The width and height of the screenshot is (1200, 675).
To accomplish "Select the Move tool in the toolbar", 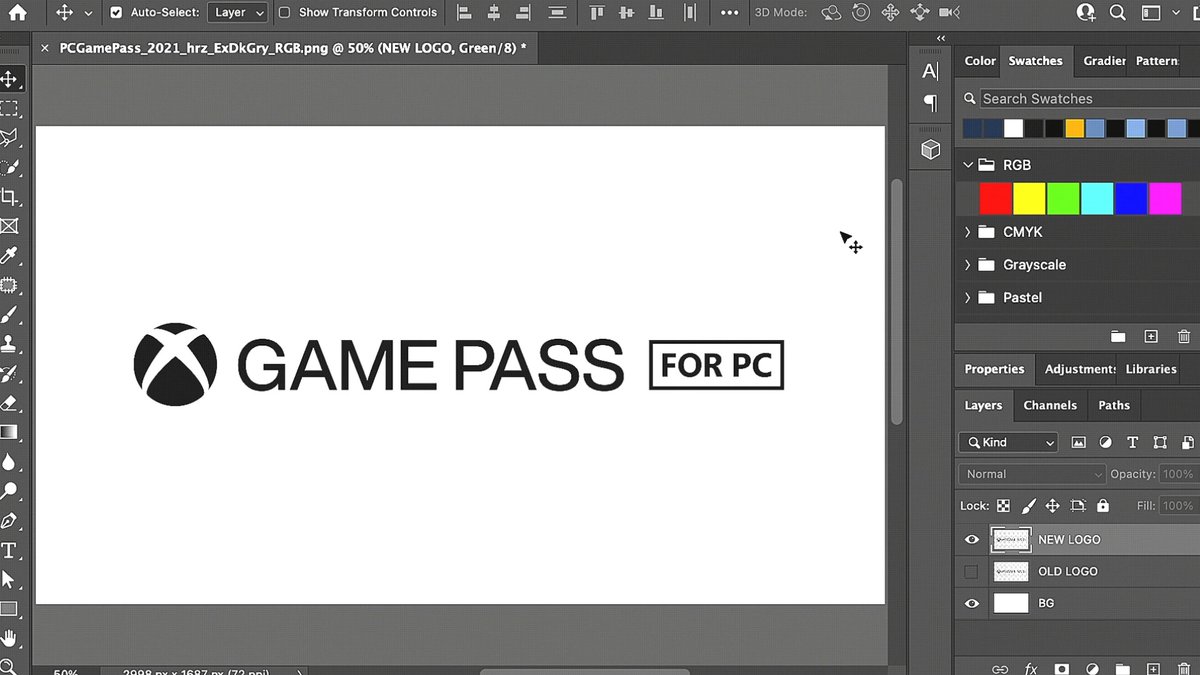I will [9, 79].
